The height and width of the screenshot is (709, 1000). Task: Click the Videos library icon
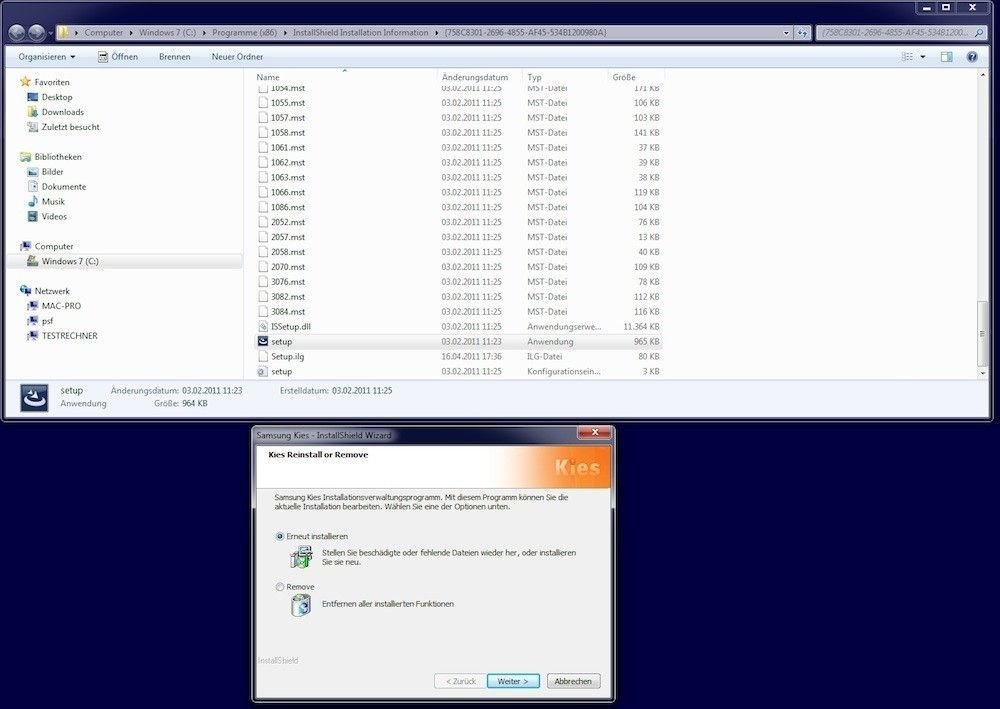33,217
